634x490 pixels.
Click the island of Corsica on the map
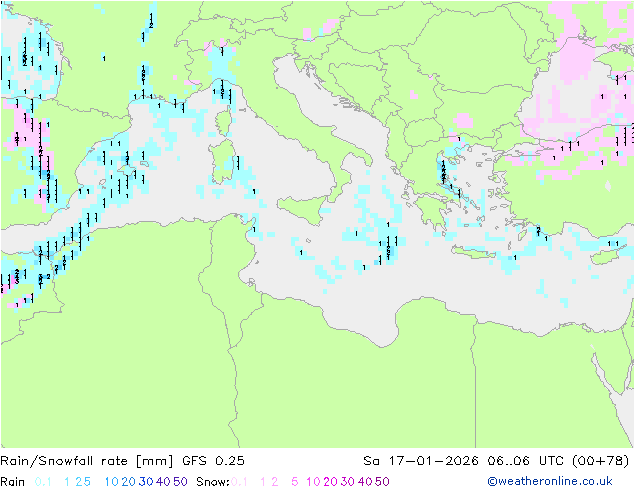click(x=224, y=122)
